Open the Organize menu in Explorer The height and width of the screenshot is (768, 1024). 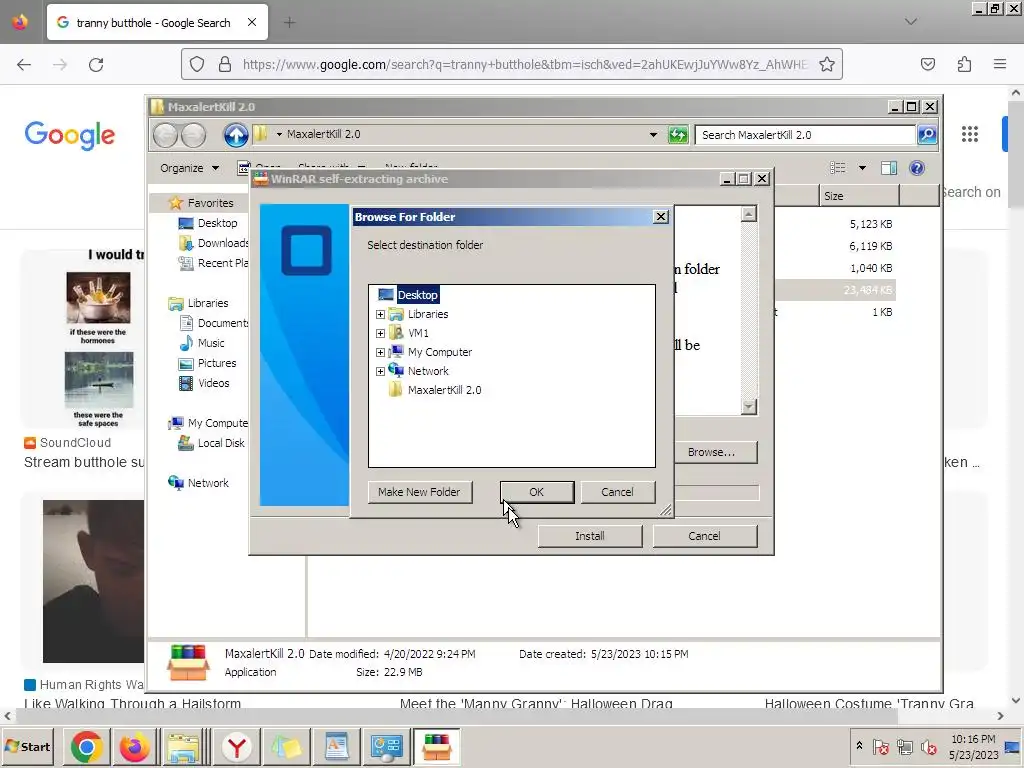click(189, 168)
